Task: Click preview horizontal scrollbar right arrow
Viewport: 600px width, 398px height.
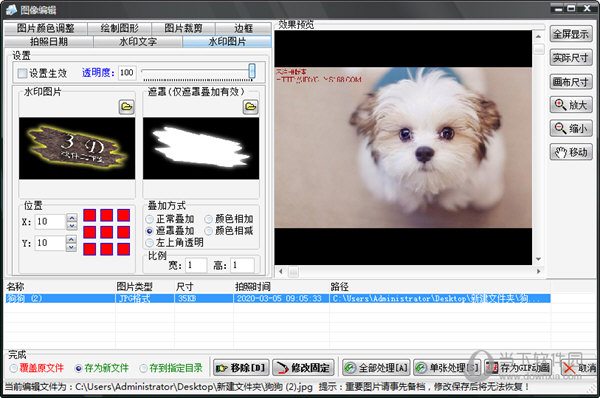Action: coord(538,271)
